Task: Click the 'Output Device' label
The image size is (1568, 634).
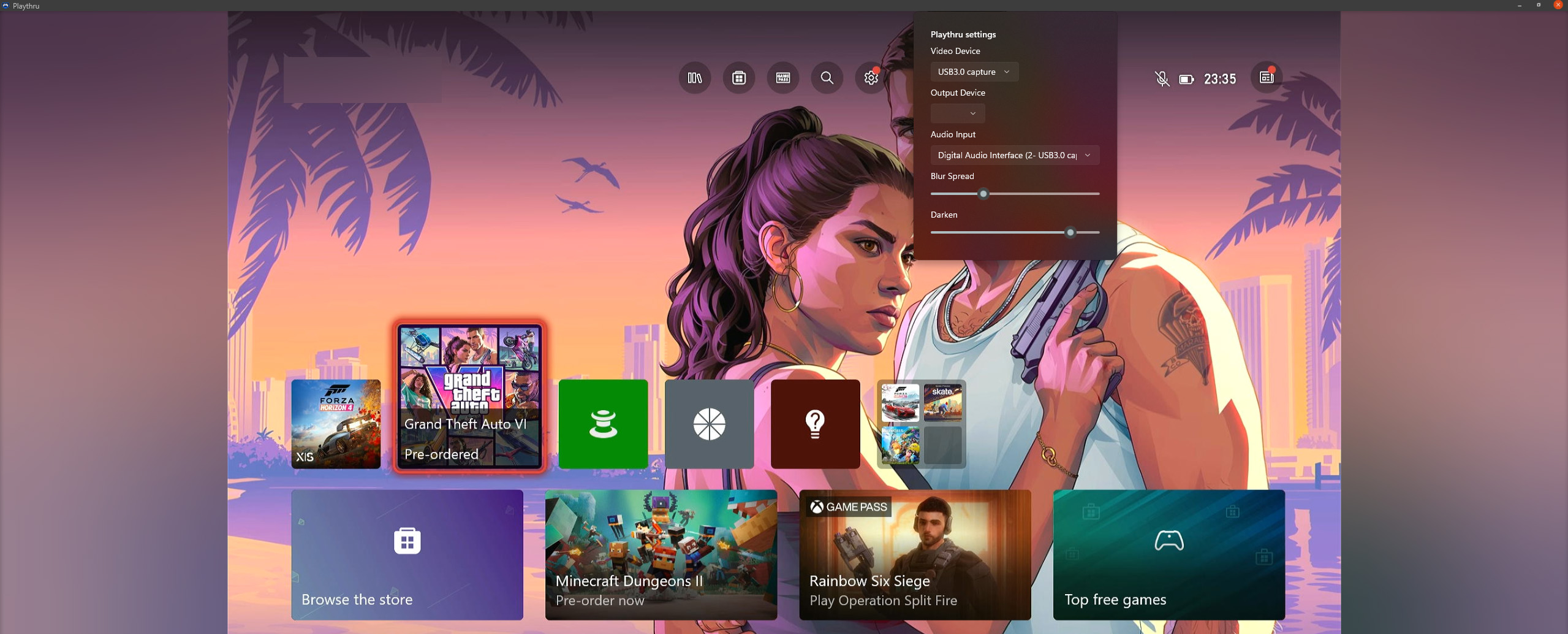Action: pyautogui.click(x=957, y=93)
